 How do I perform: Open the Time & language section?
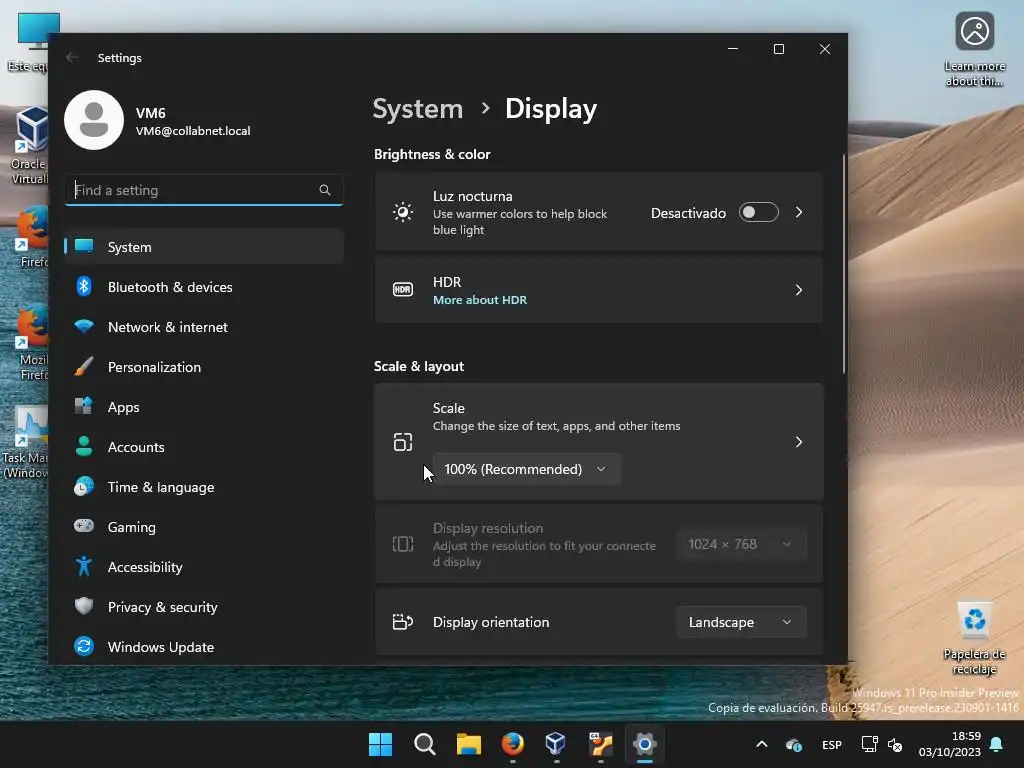pos(204,487)
